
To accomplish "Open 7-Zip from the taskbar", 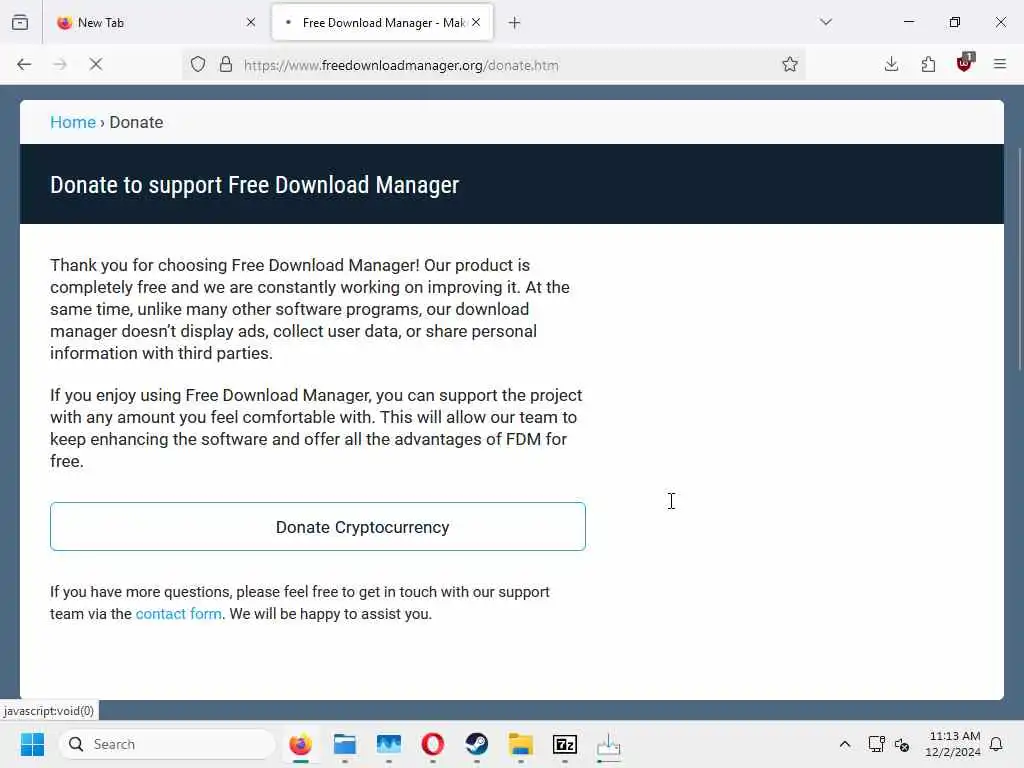I will point(565,744).
